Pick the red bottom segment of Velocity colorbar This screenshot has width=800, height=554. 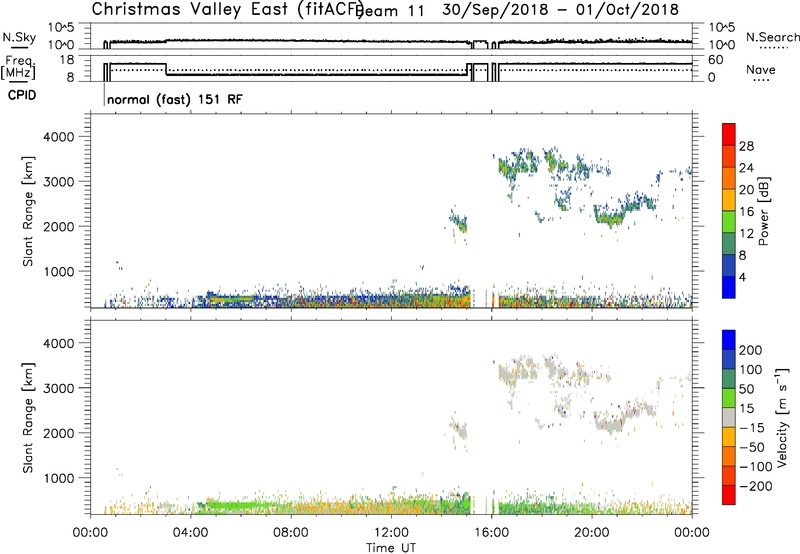click(x=729, y=495)
